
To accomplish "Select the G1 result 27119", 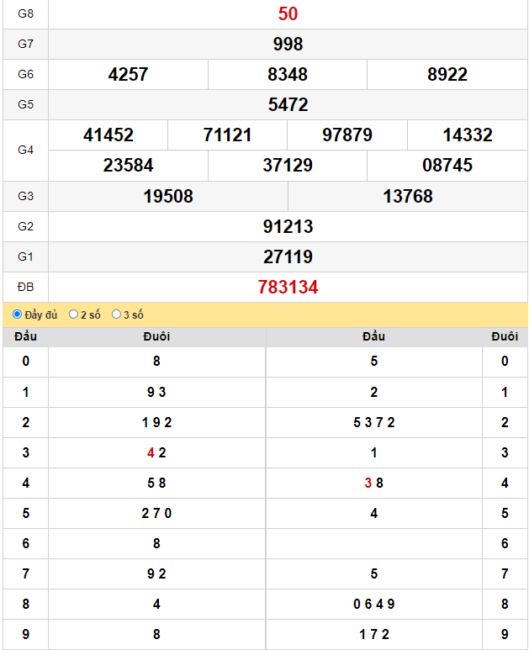I will 288,257.
